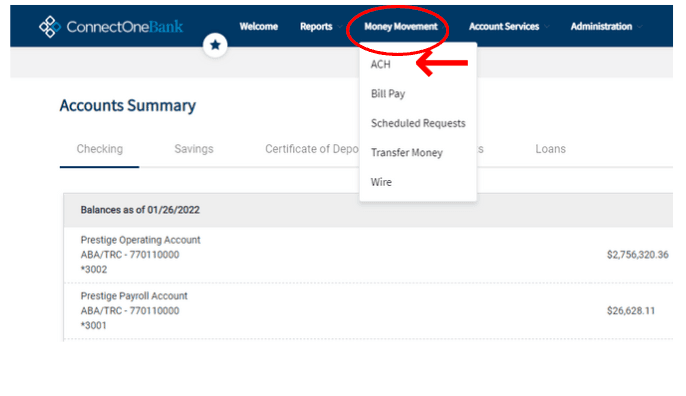Screen dimensions: 686x396
Task: Choose Transfer Money menu entry
Action: point(407,152)
